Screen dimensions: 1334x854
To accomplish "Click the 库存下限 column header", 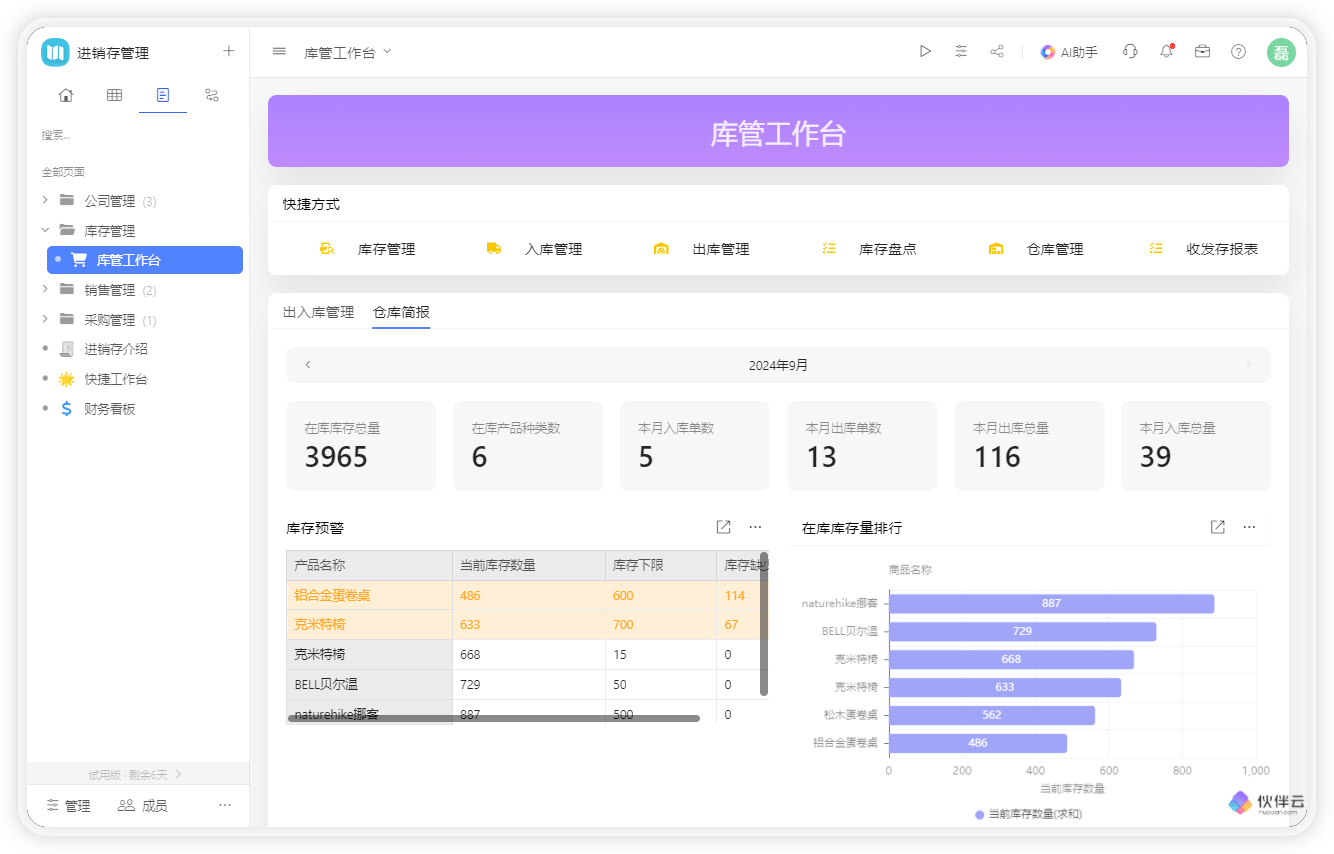I will (660, 565).
